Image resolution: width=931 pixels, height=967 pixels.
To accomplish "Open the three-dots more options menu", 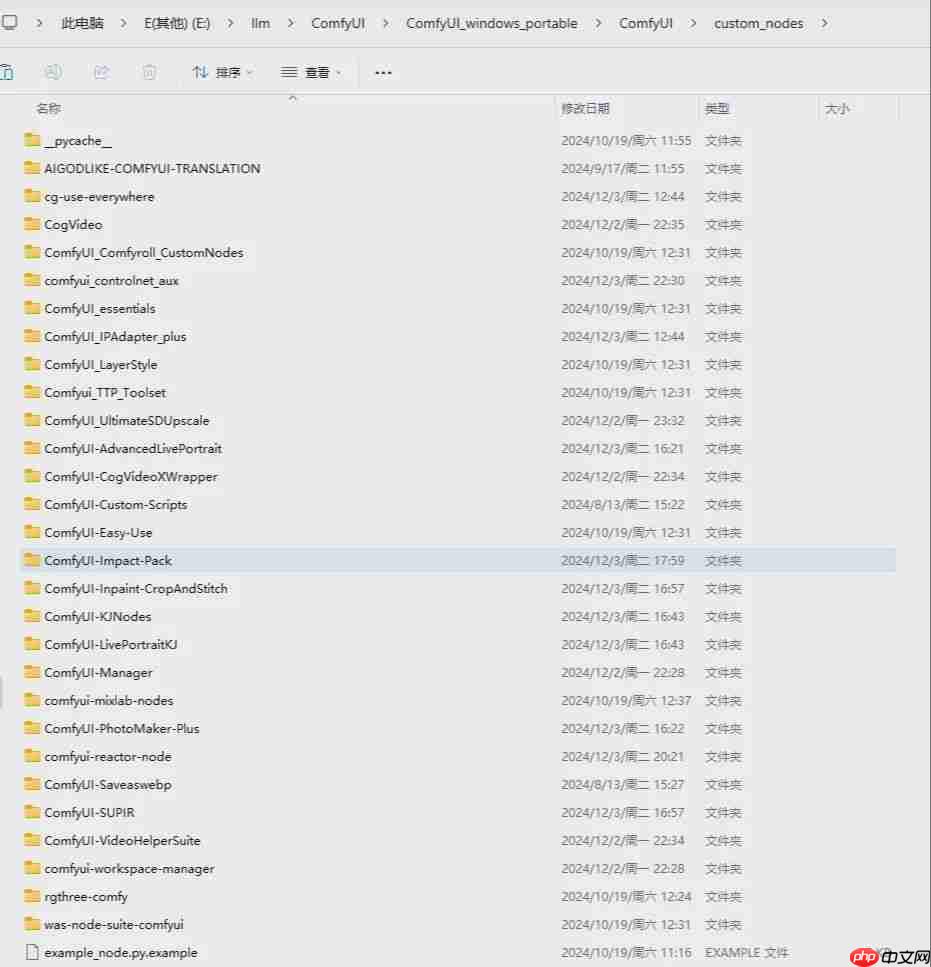I will 383,73.
